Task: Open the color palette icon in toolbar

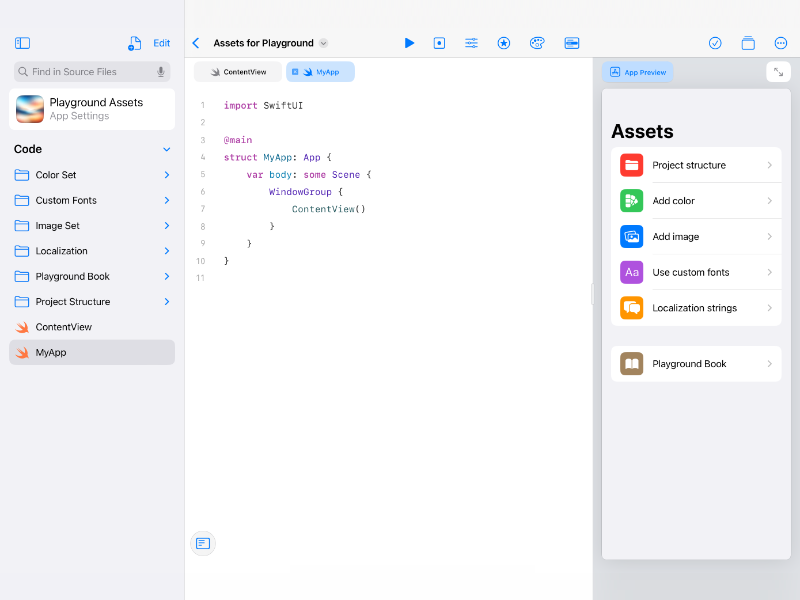Action: click(x=537, y=43)
